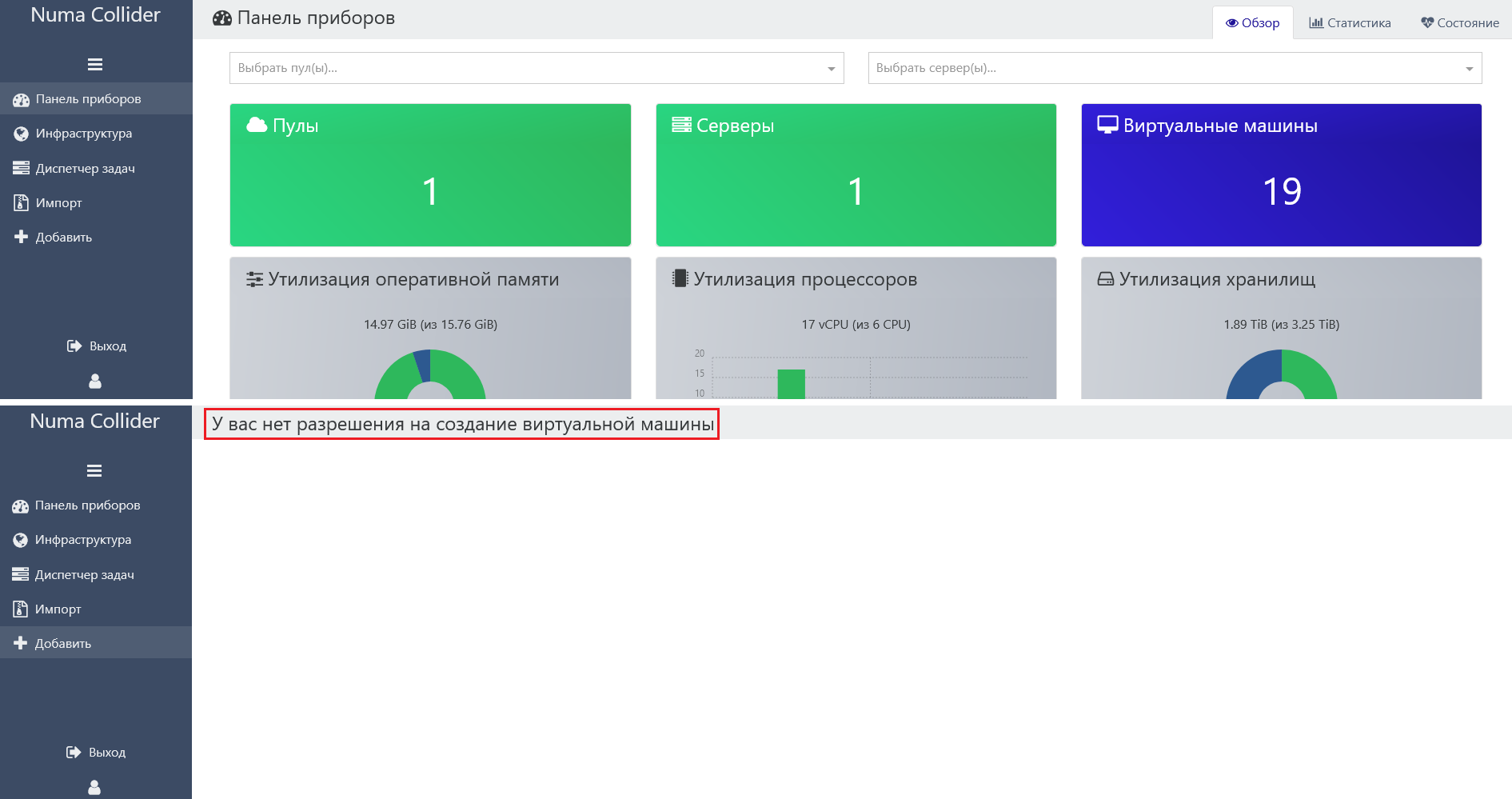Screen dimensions: 1512x799
Task: Click the sliders icon on memory panel
Action: click(x=254, y=279)
